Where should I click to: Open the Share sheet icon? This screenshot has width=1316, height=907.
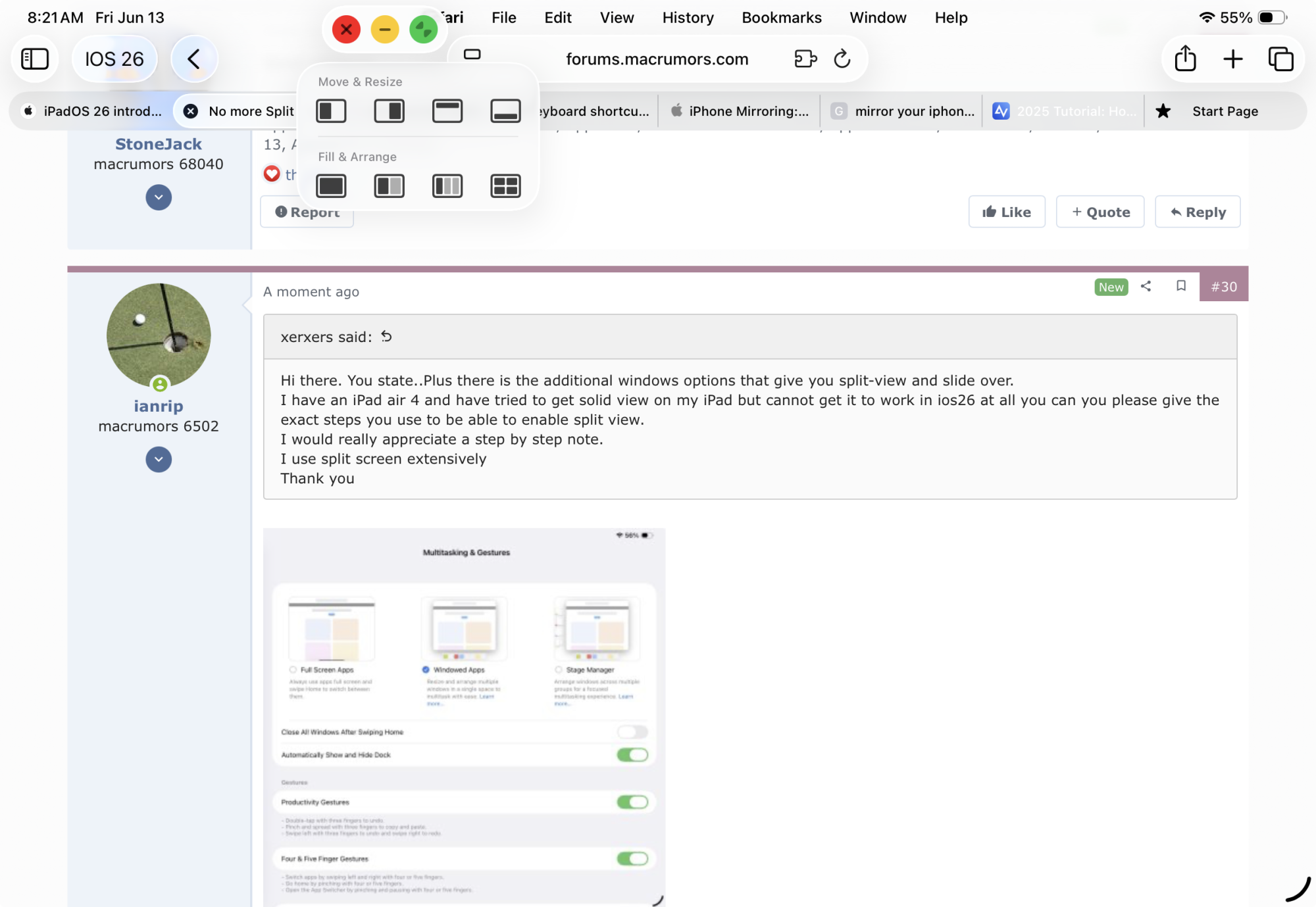click(x=1185, y=59)
